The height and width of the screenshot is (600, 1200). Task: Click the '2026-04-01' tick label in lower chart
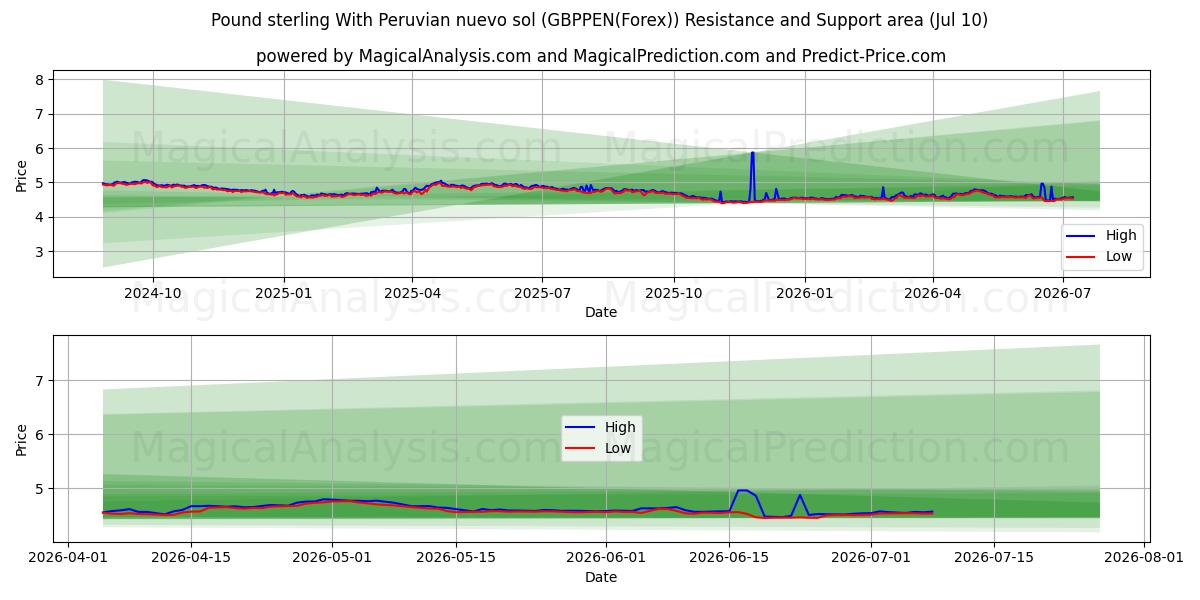click(67, 557)
